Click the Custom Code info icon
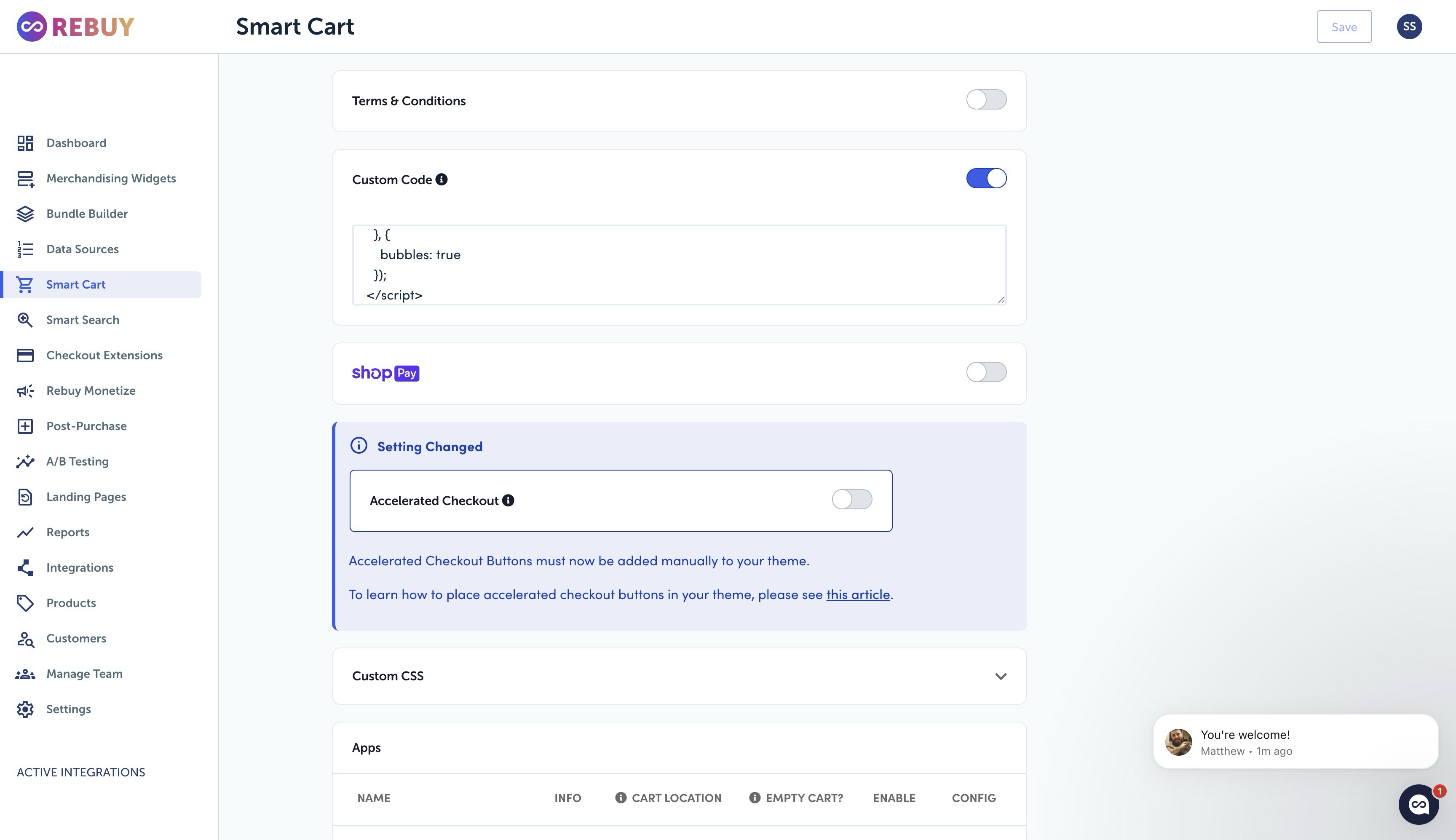 tap(441, 179)
